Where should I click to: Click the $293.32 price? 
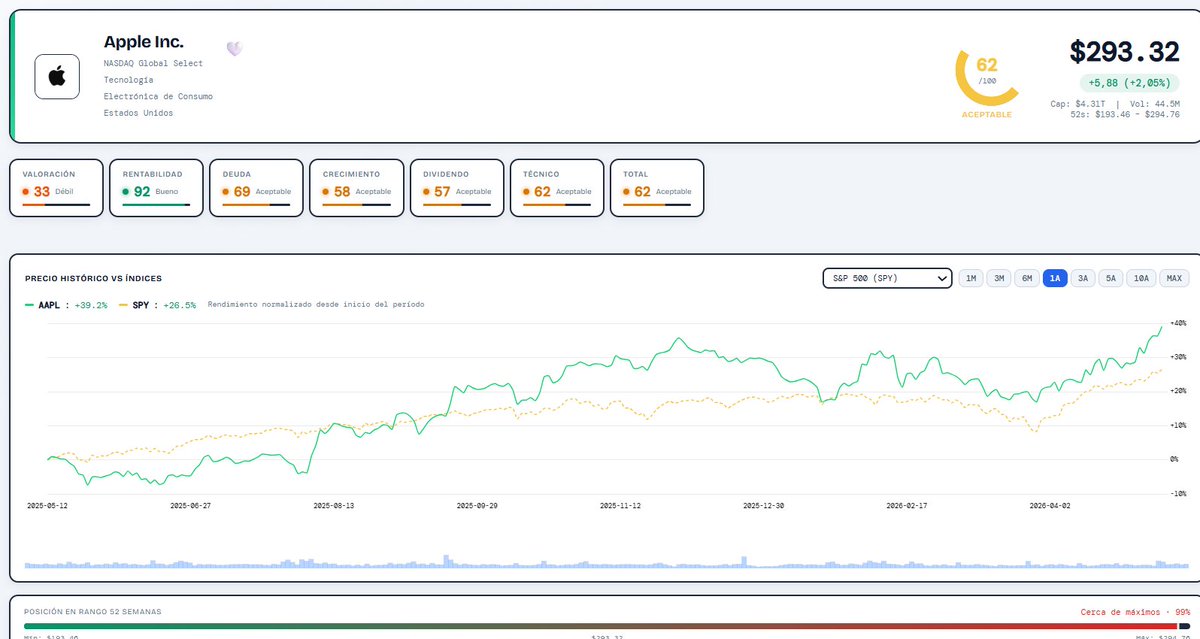[1124, 52]
